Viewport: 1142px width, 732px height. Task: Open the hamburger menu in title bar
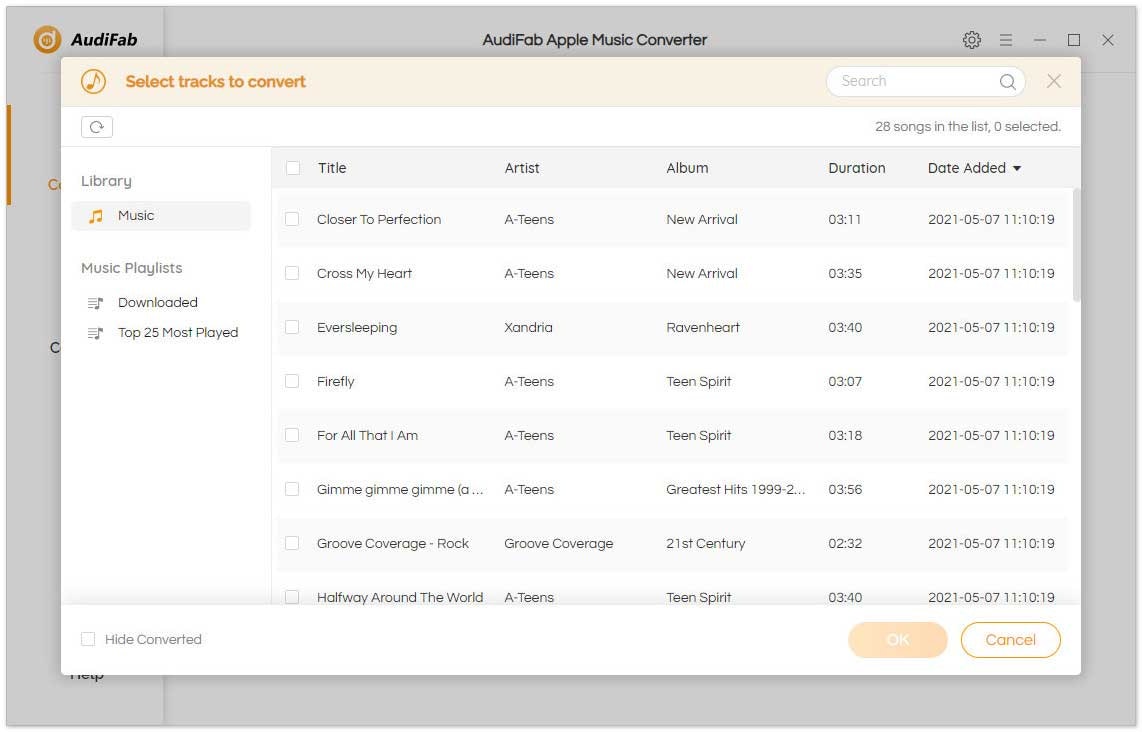point(1006,40)
